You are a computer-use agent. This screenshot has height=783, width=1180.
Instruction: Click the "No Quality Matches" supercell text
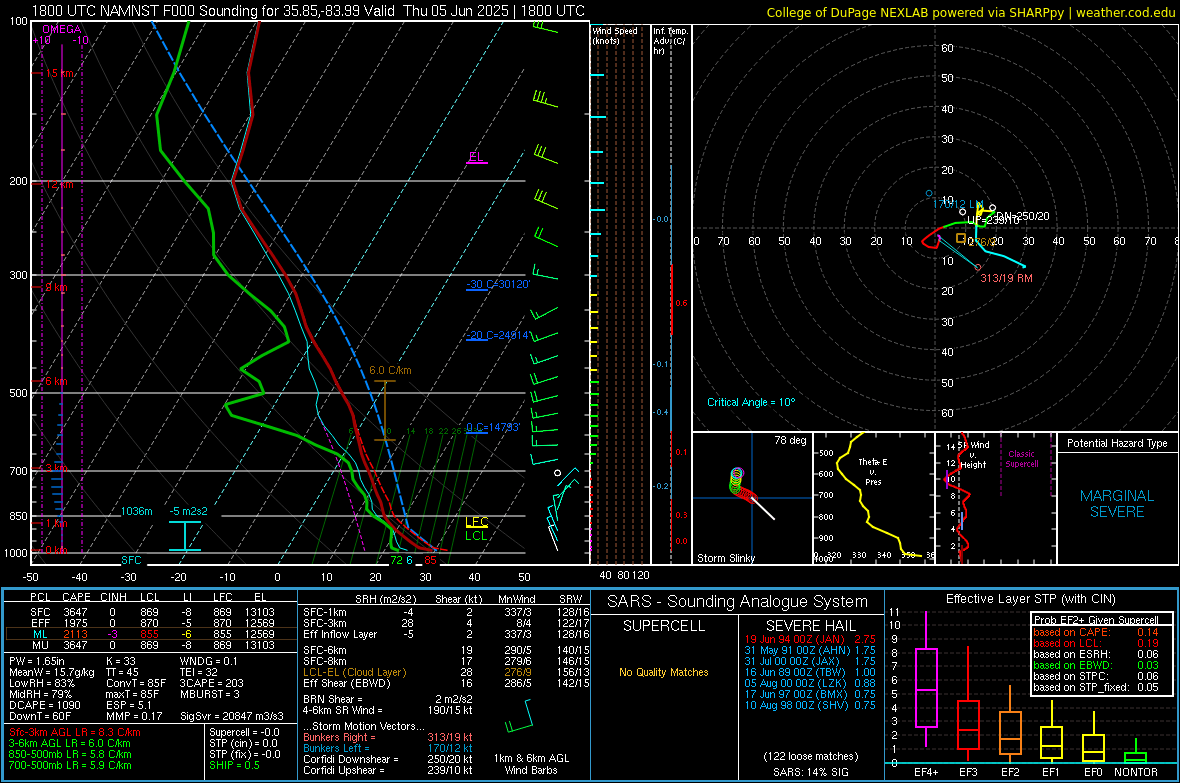point(664,672)
